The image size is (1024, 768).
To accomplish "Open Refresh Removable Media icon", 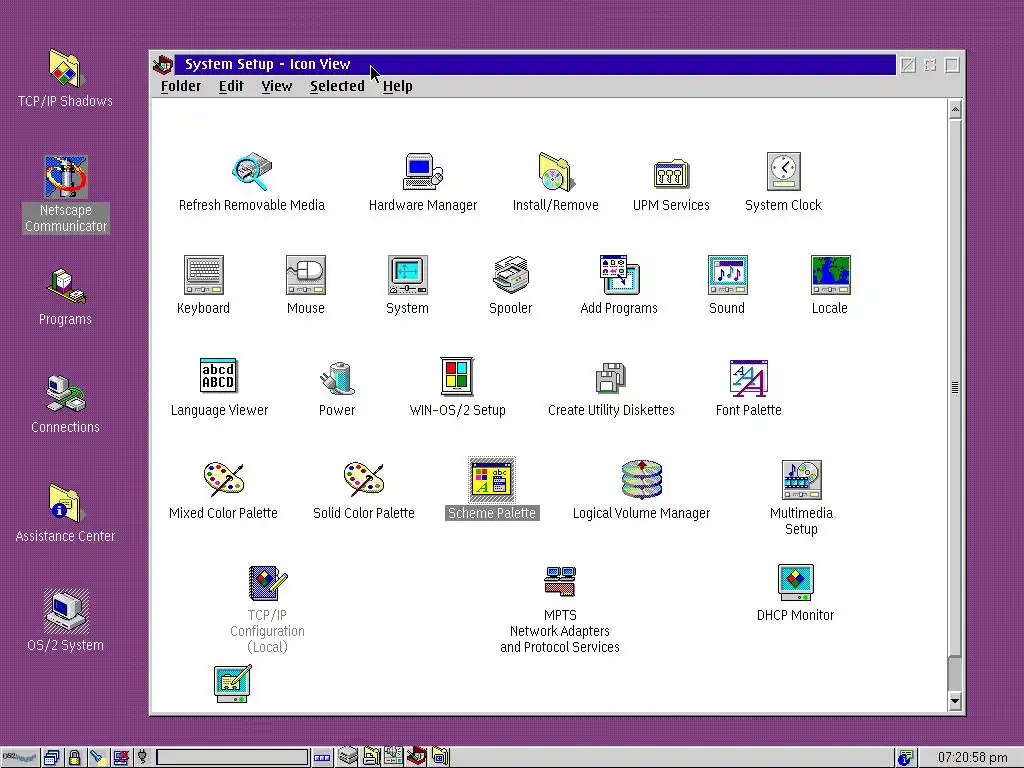I will click(x=252, y=172).
